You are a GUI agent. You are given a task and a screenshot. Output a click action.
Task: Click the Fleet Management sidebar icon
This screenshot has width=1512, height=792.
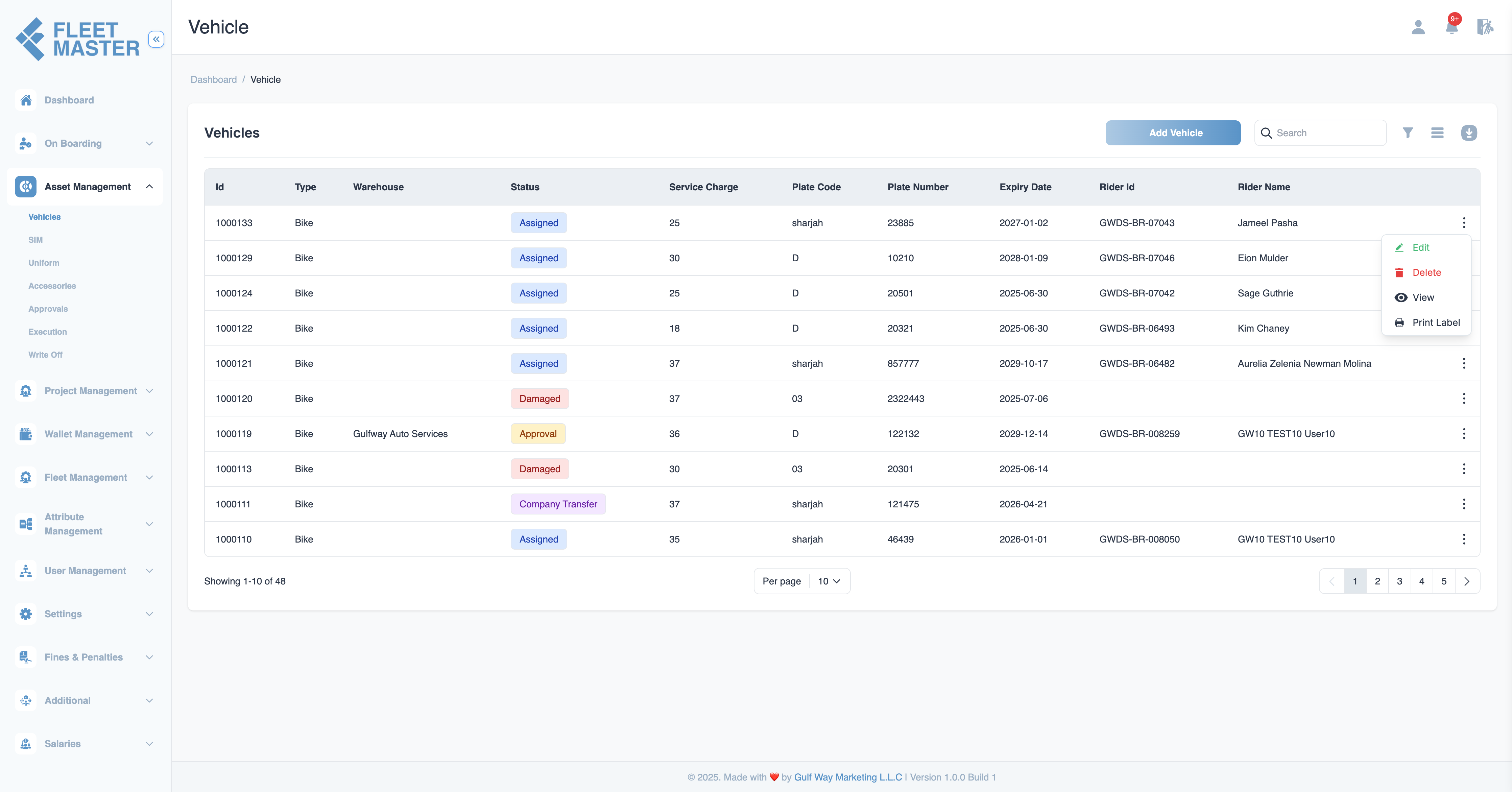pyautogui.click(x=26, y=477)
